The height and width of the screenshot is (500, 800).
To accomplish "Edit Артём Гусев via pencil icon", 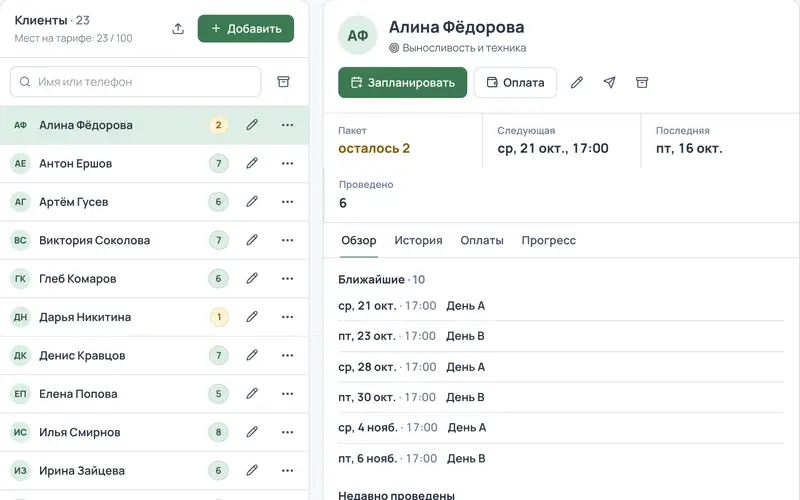I will click(252, 202).
